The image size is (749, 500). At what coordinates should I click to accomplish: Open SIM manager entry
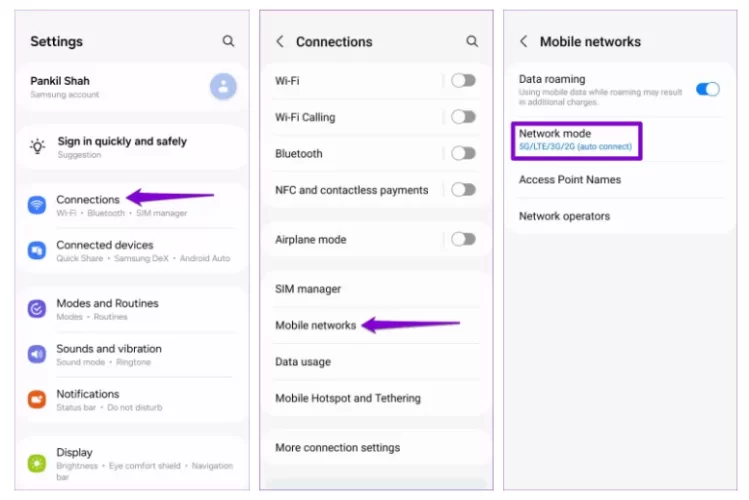click(308, 289)
